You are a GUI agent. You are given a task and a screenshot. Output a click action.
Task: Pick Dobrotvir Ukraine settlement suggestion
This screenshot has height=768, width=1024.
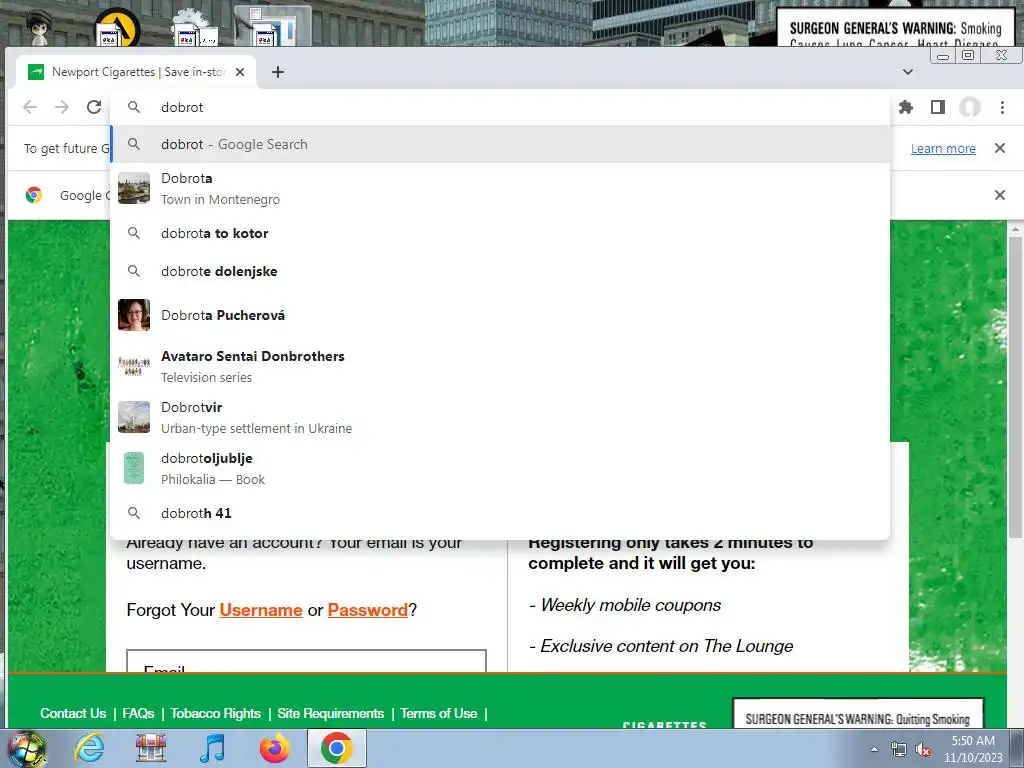(500, 417)
